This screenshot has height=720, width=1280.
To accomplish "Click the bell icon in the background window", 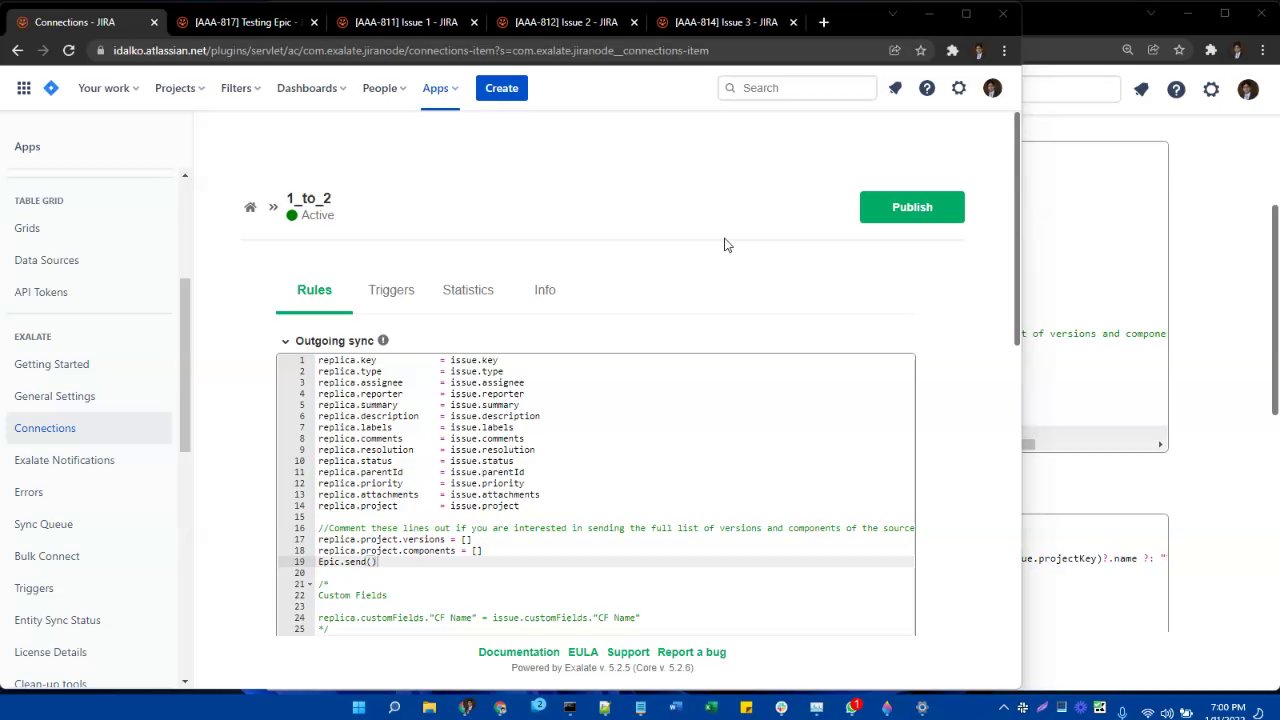I will coord(1141,90).
